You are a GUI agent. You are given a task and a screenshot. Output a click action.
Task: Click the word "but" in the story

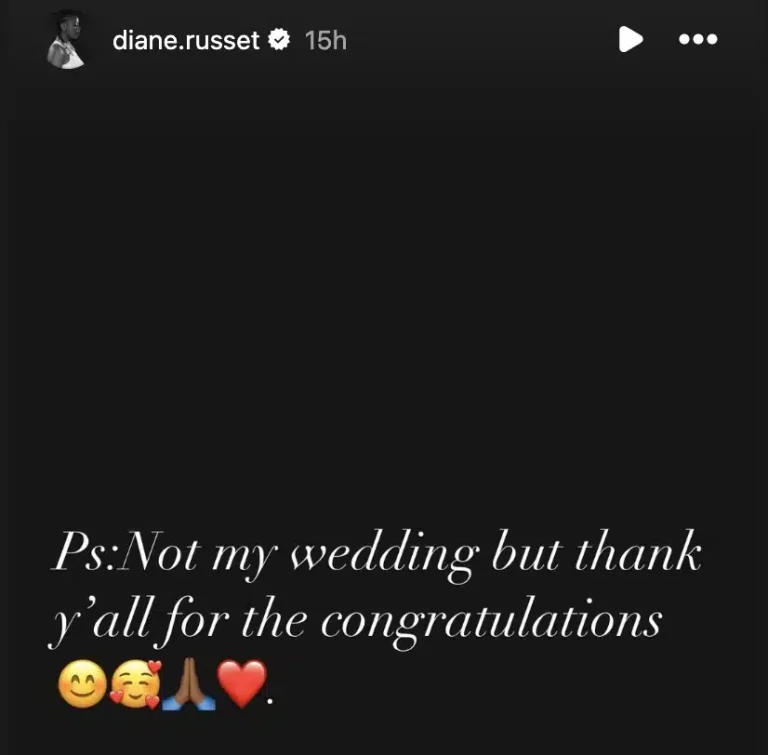coord(526,550)
